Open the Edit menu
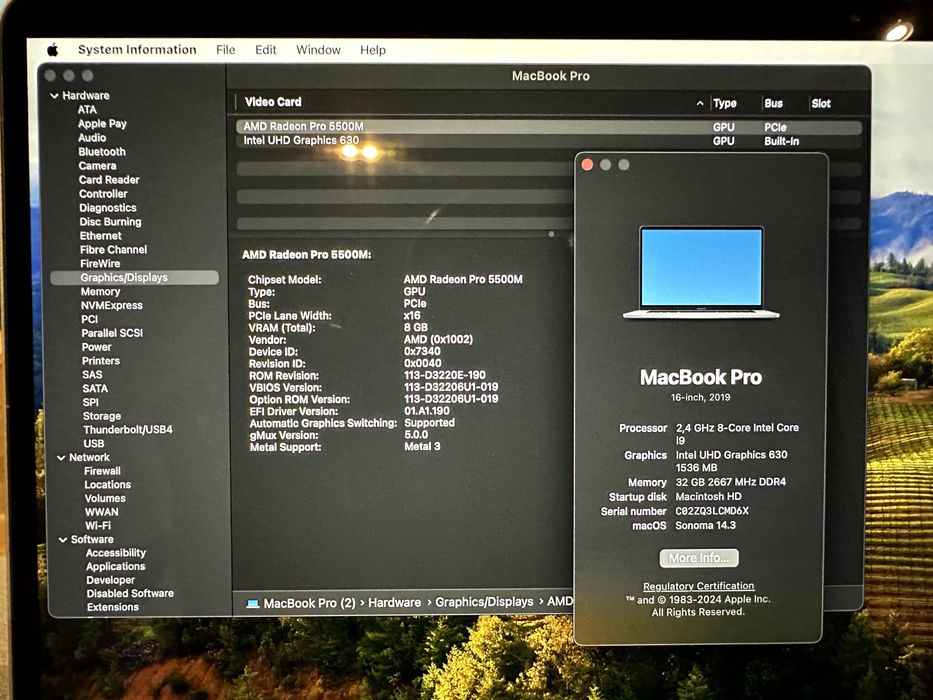Viewport: 933px width, 700px height. [265, 50]
